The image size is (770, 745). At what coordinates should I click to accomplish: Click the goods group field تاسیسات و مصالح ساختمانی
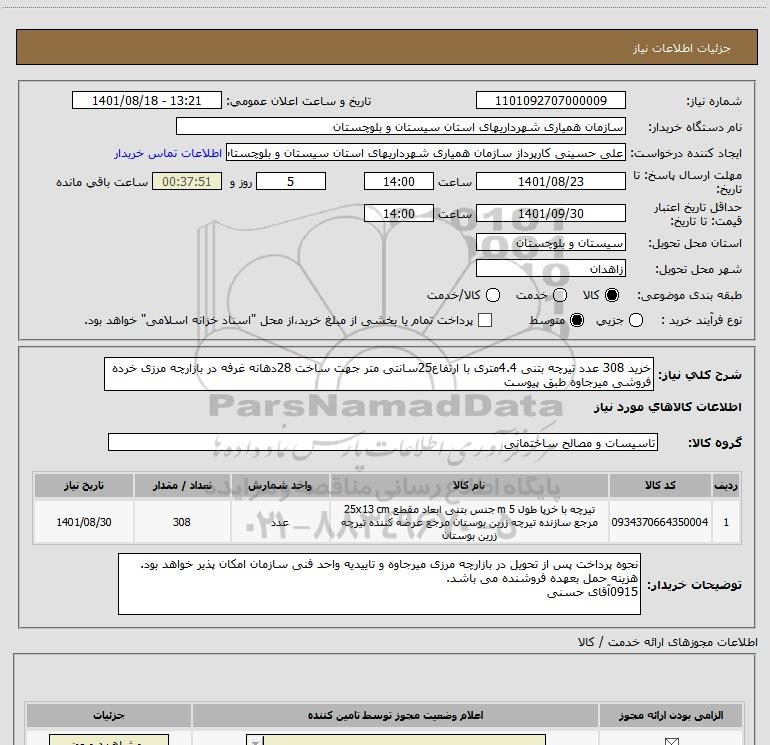[x=383, y=442]
